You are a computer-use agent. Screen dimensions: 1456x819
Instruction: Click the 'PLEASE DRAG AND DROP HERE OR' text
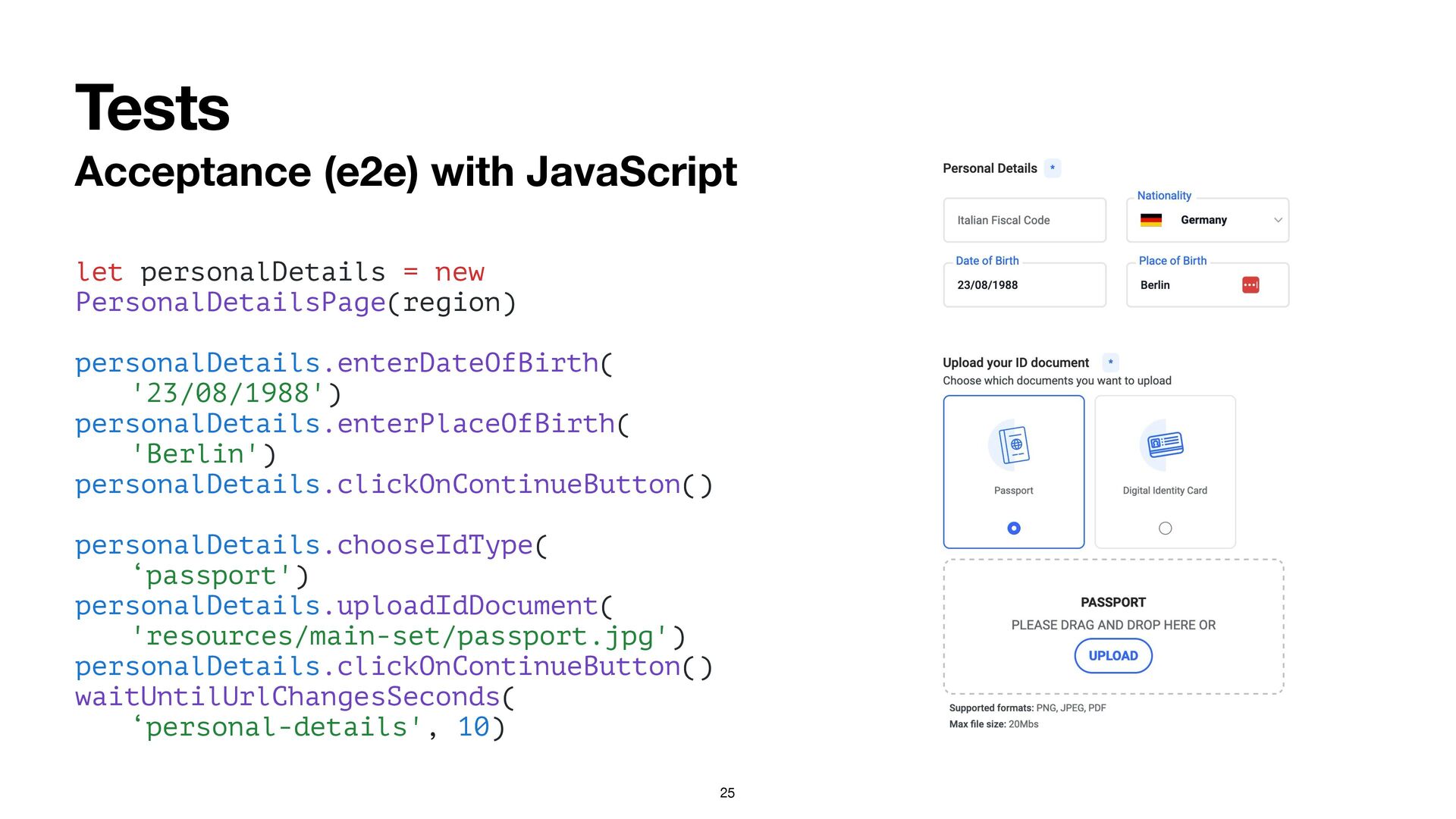[x=1113, y=625]
